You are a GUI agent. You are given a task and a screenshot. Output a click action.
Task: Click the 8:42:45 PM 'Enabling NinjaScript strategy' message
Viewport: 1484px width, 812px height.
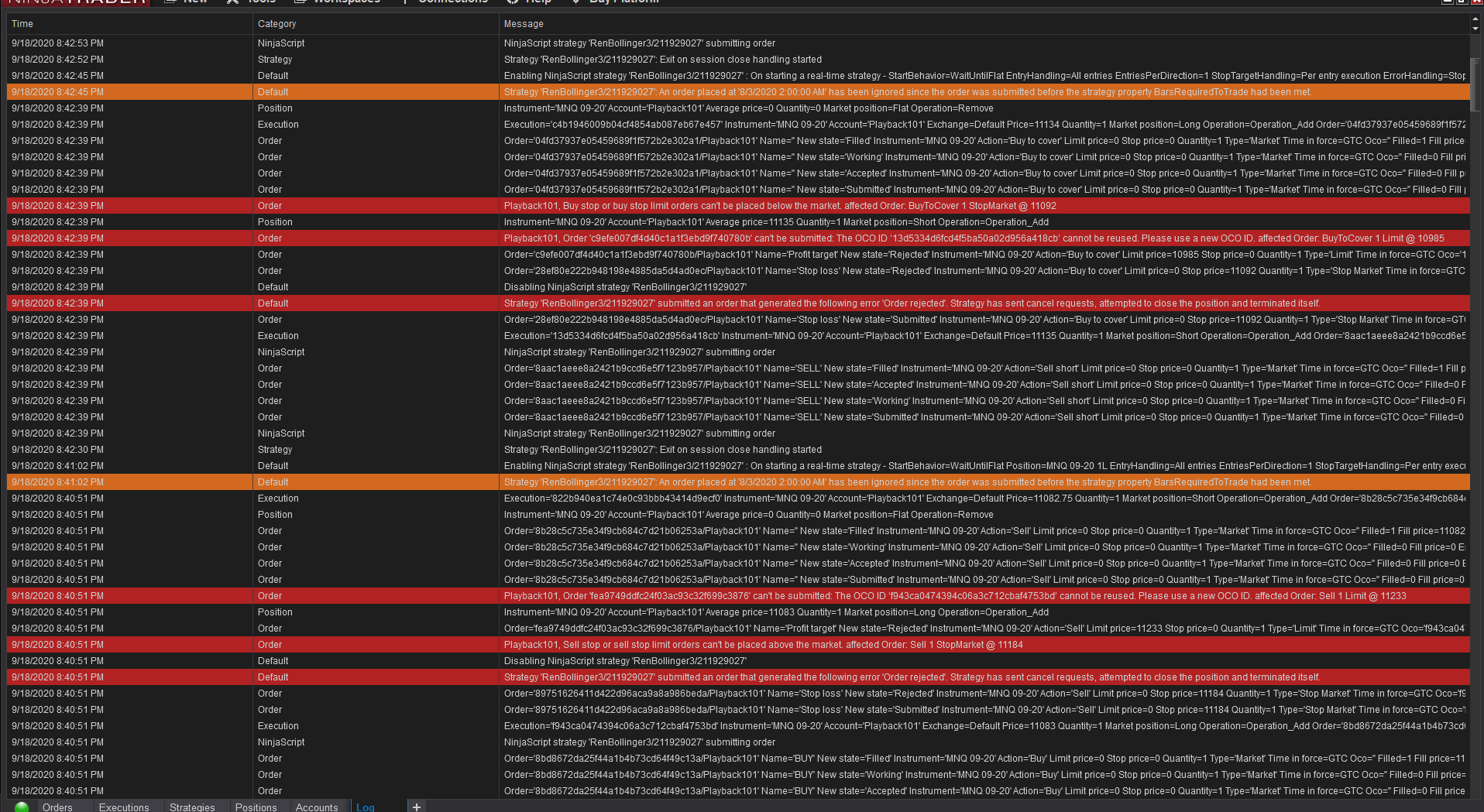click(x=984, y=76)
